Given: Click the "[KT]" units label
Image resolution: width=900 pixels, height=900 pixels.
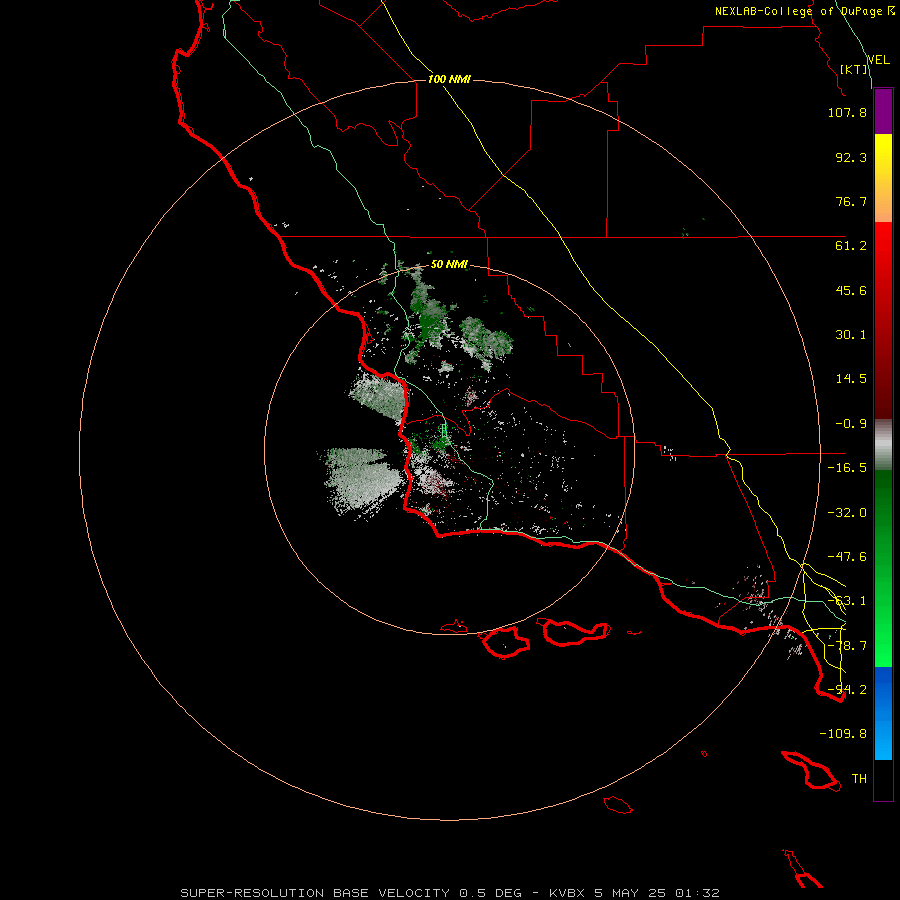Looking at the screenshot, I should (854, 69).
